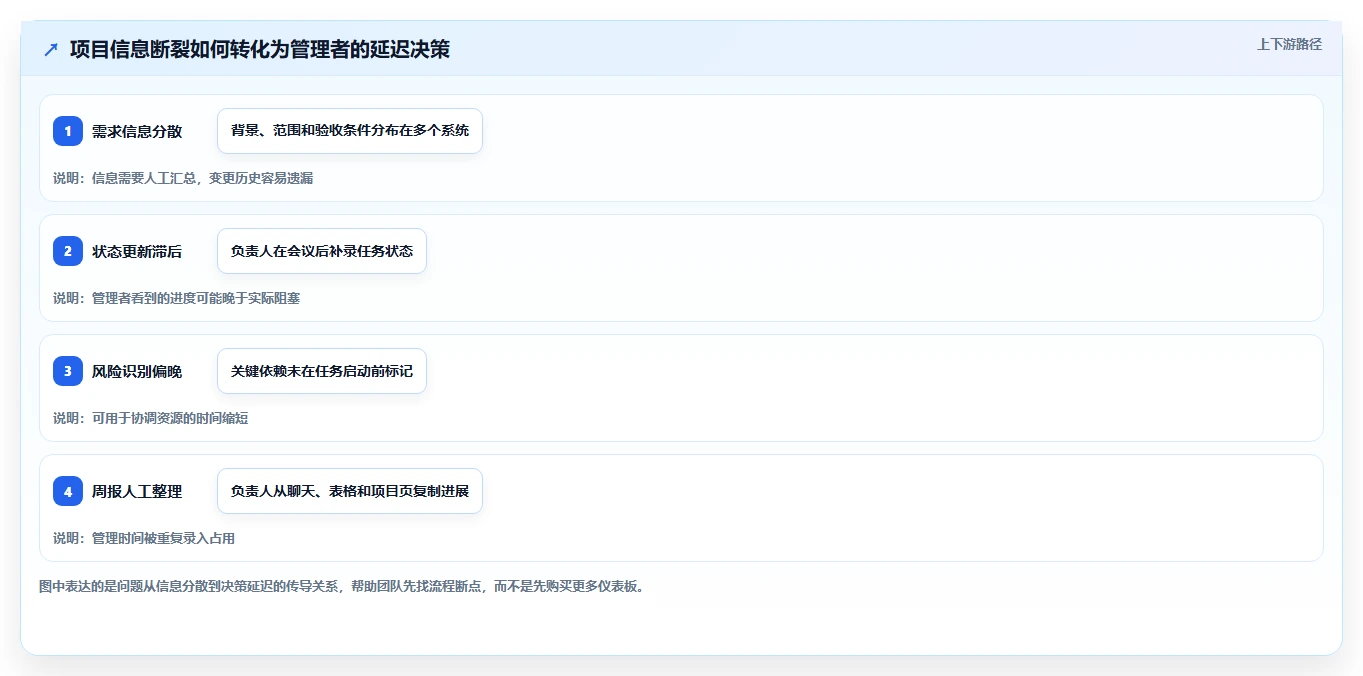Click the chip 背景、范围和验收条件分布在多个系统
The height and width of the screenshot is (676, 1363).
350,131
